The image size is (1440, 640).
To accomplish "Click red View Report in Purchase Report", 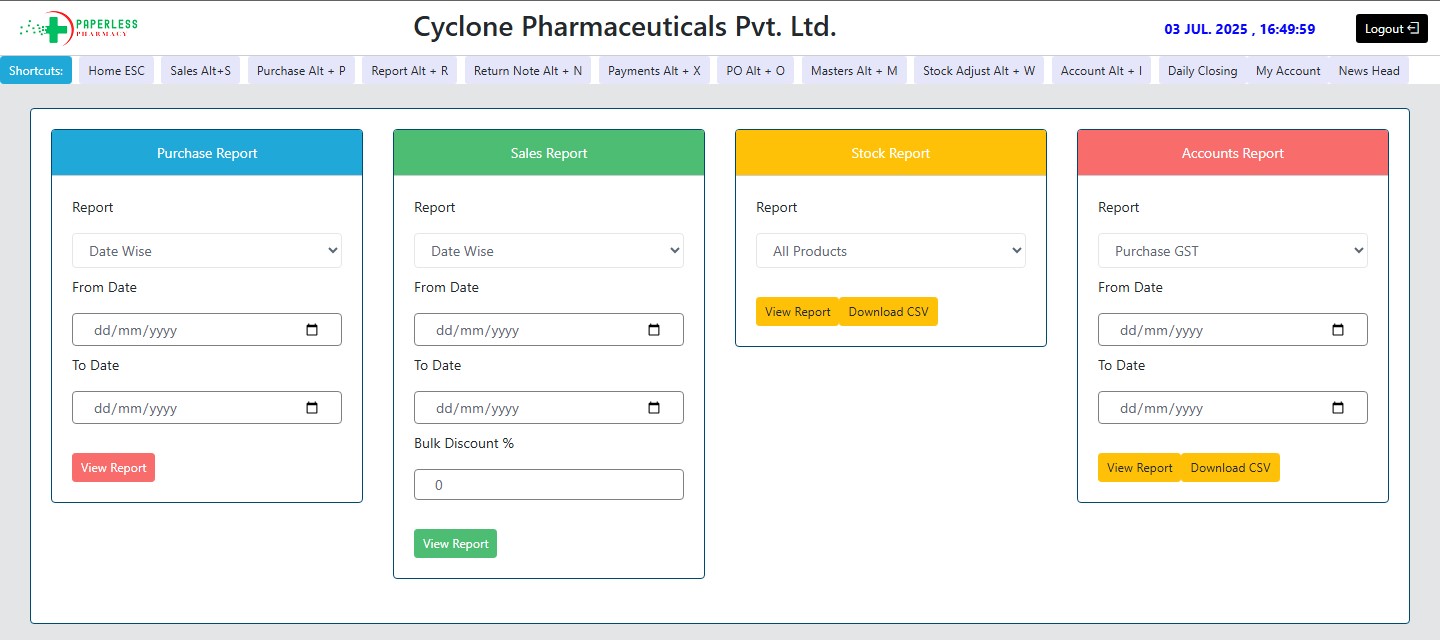I will click(113, 468).
